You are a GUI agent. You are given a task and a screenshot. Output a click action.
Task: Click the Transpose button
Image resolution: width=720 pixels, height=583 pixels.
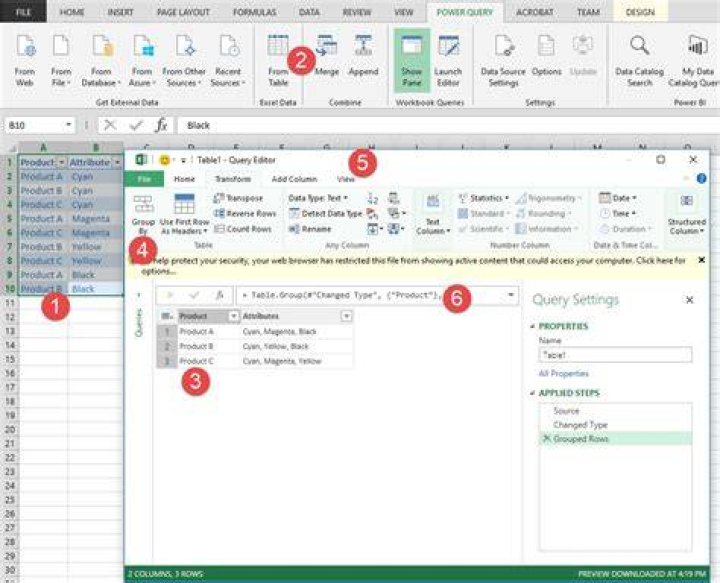point(238,198)
